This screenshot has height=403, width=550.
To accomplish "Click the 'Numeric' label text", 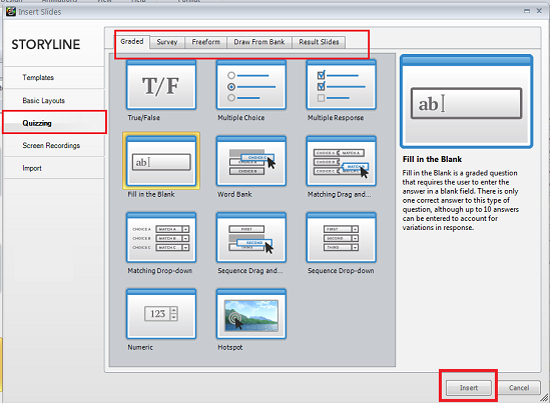I will pyautogui.click(x=140, y=347).
